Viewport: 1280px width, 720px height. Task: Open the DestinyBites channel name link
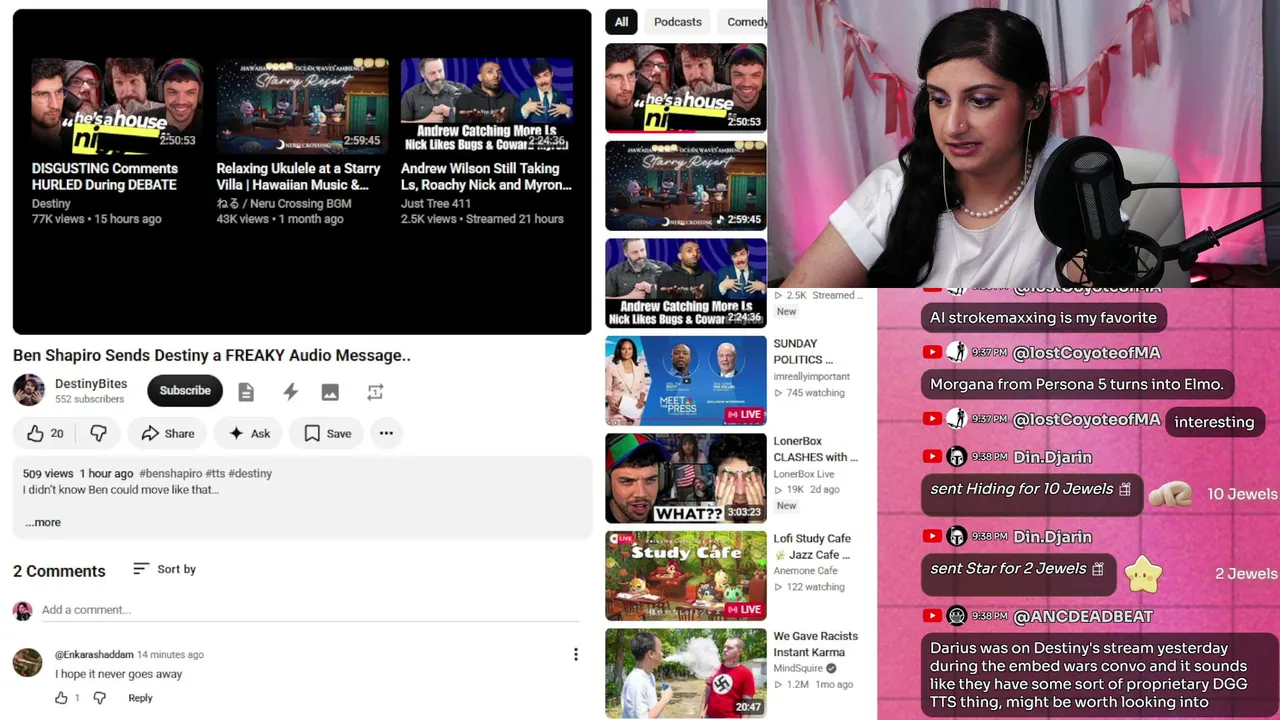point(91,383)
